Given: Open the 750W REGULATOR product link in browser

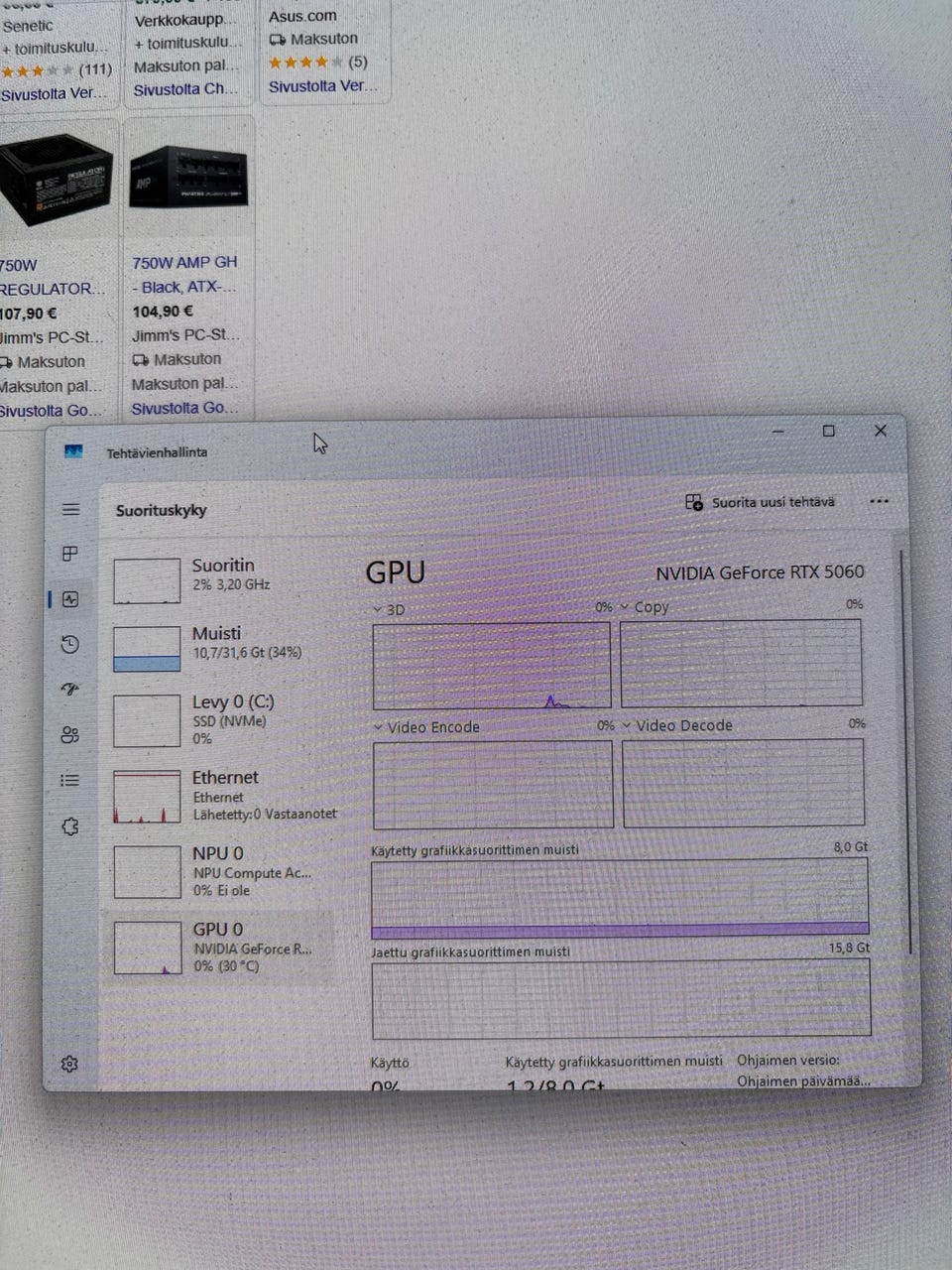Looking at the screenshot, I should 52,277.
